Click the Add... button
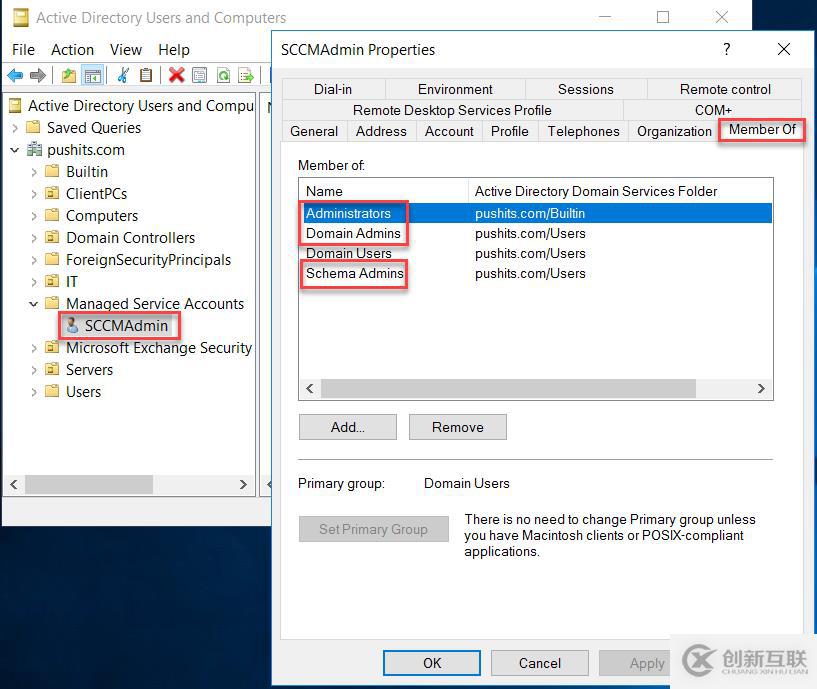Image resolution: width=817 pixels, height=689 pixels. (348, 427)
